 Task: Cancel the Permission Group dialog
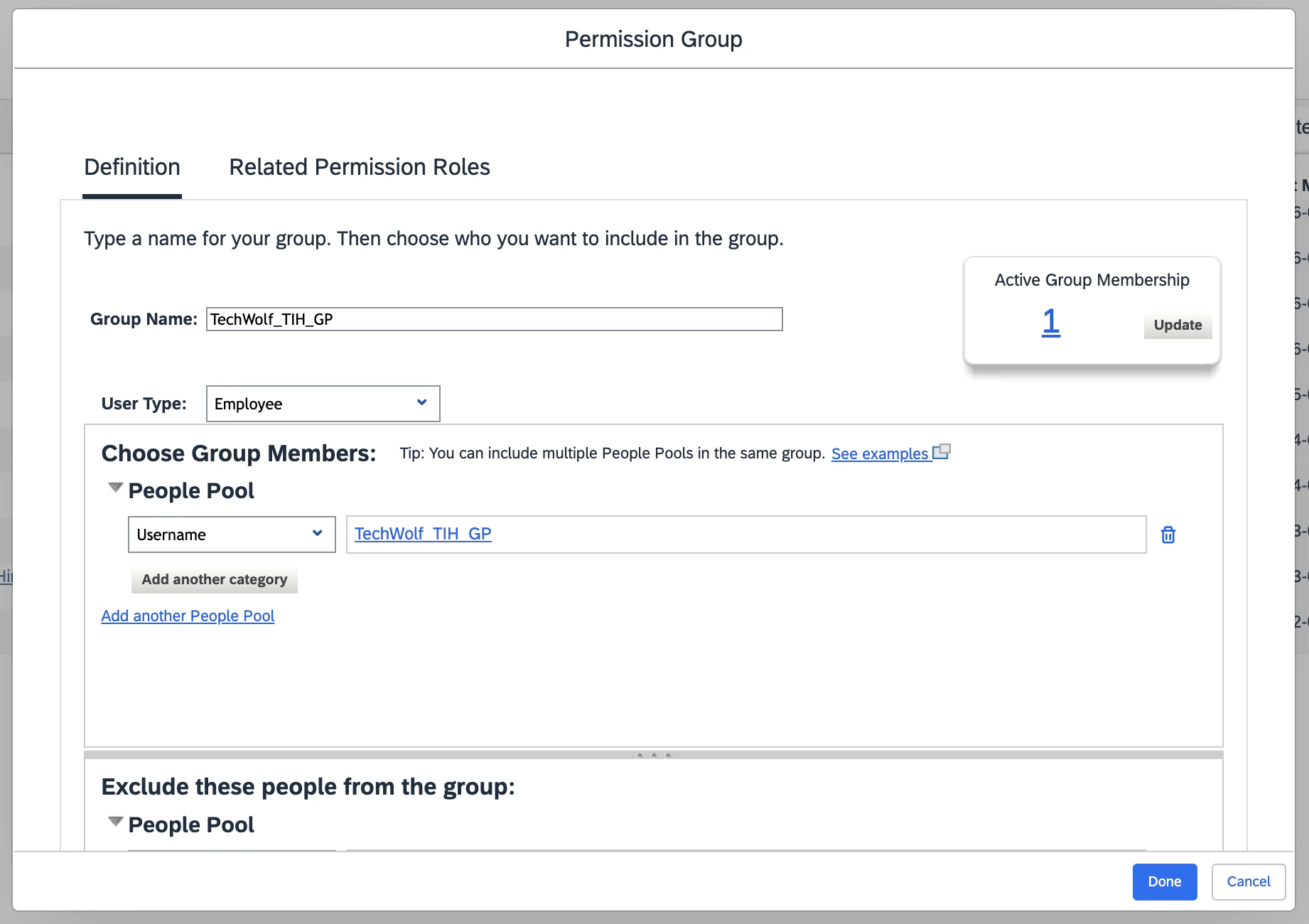(x=1248, y=881)
